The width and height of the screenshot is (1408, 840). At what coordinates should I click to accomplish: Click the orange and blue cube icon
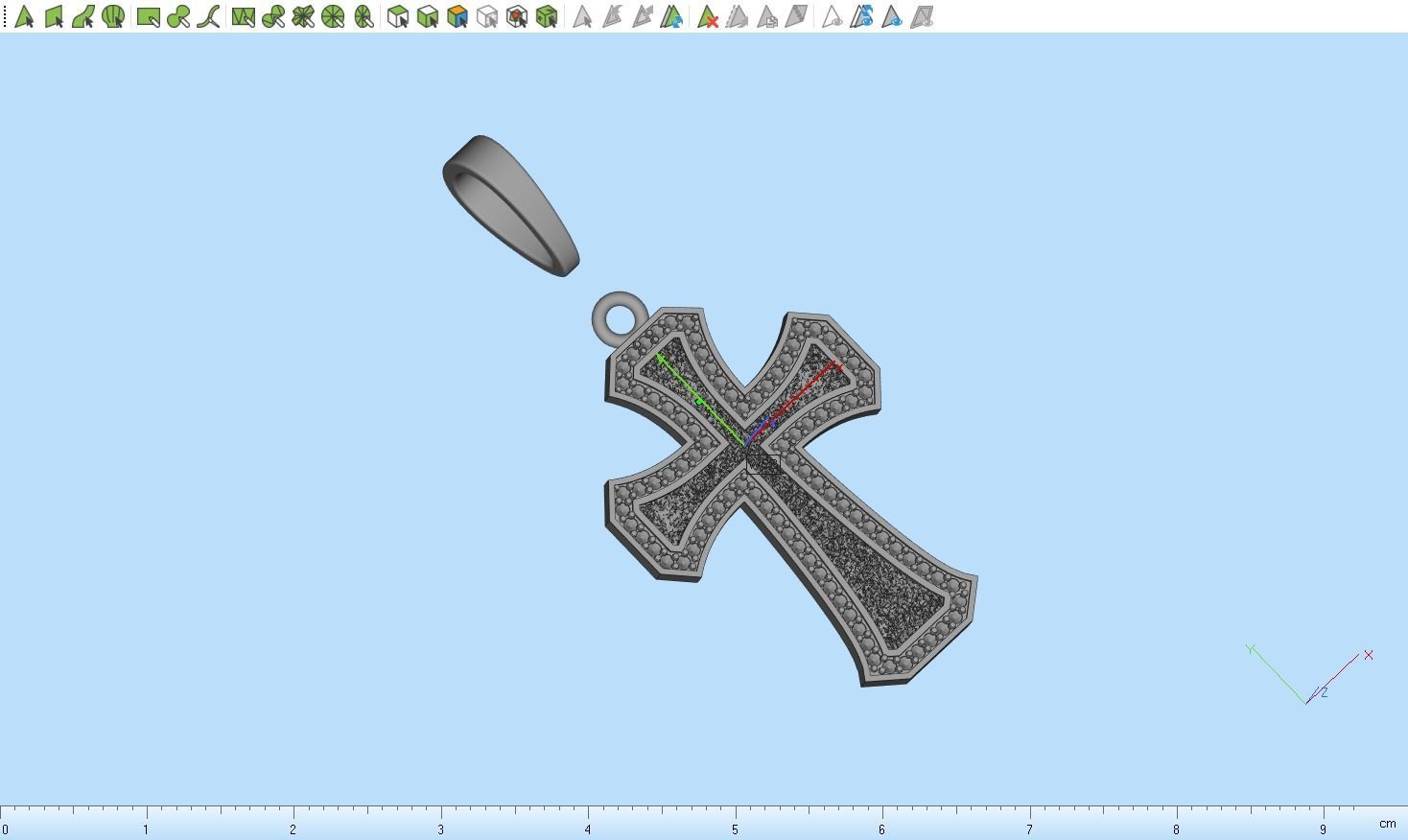[458, 16]
